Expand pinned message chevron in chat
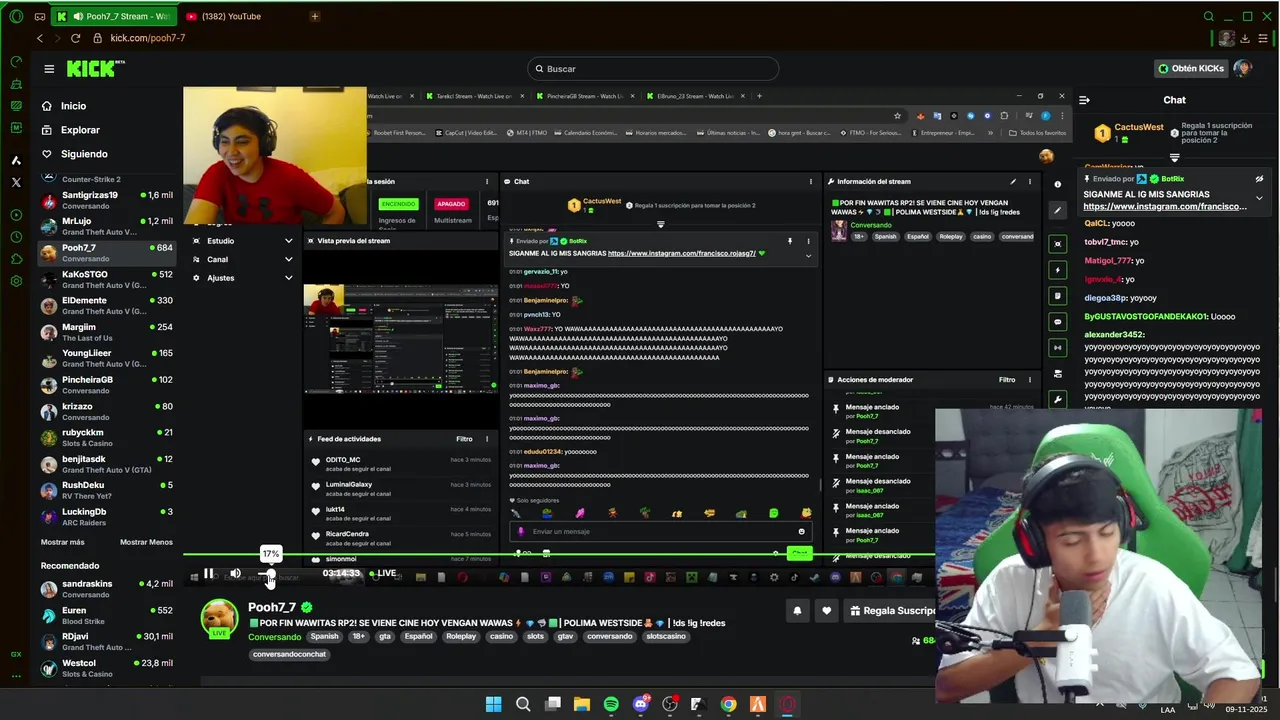This screenshot has width=1280, height=720. click(x=1259, y=198)
